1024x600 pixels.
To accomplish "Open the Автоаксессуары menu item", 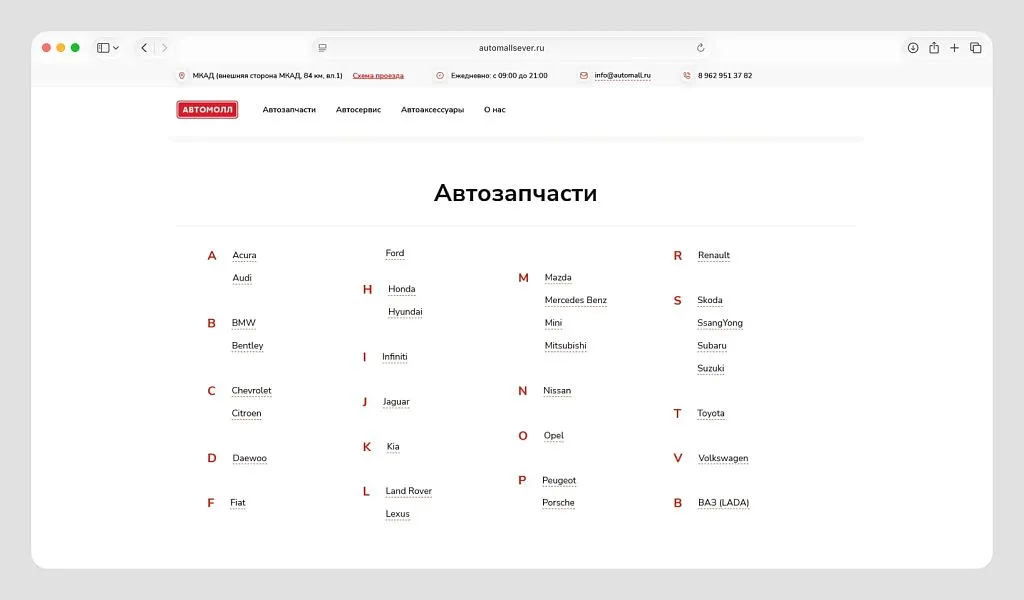I will pyautogui.click(x=432, y=110).
